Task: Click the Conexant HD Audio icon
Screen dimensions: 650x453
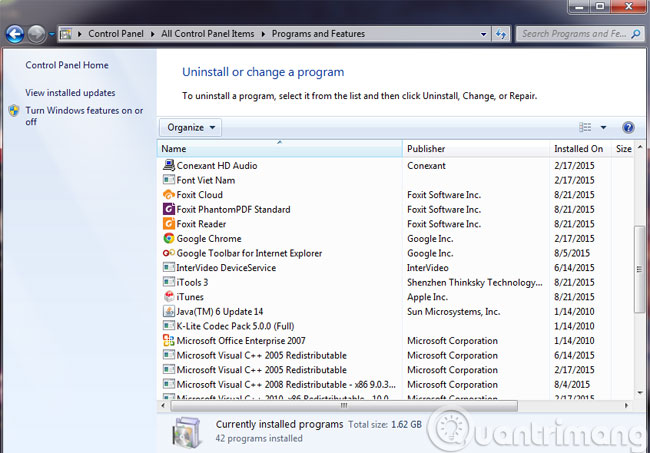Action: click(x=169, y=165)
